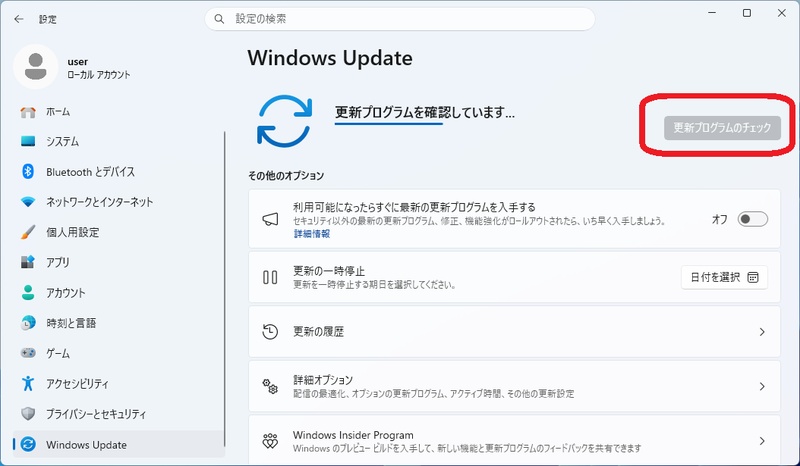Open the 日付を選択 pause date dropdown

[724, 277]
